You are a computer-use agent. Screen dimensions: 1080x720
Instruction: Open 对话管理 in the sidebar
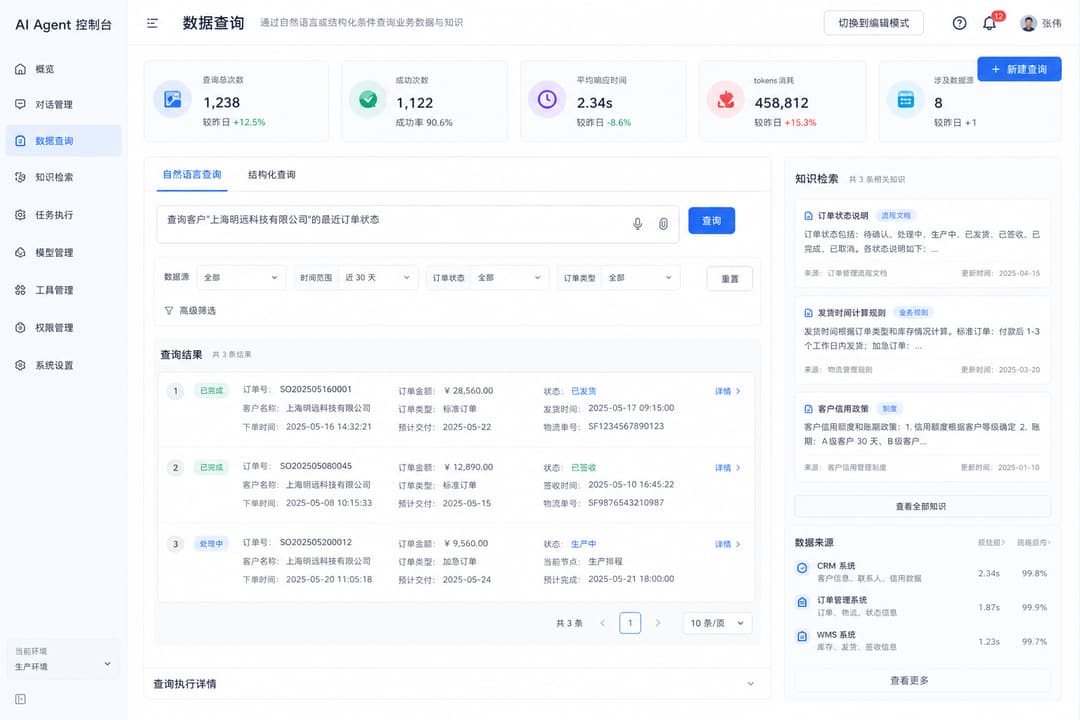point(63,105)
